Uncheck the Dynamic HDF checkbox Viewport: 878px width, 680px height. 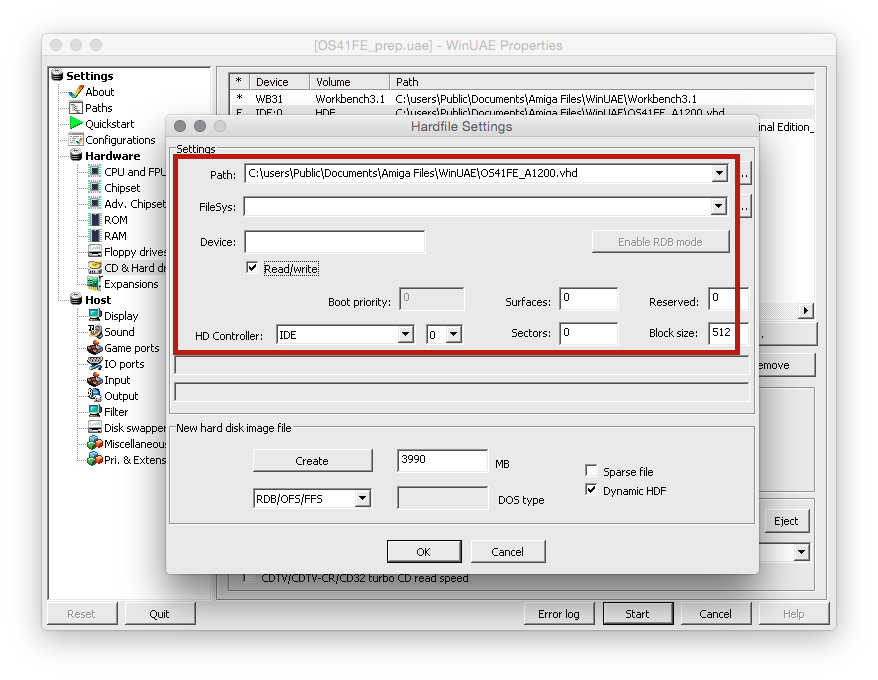tap(591, 490)
